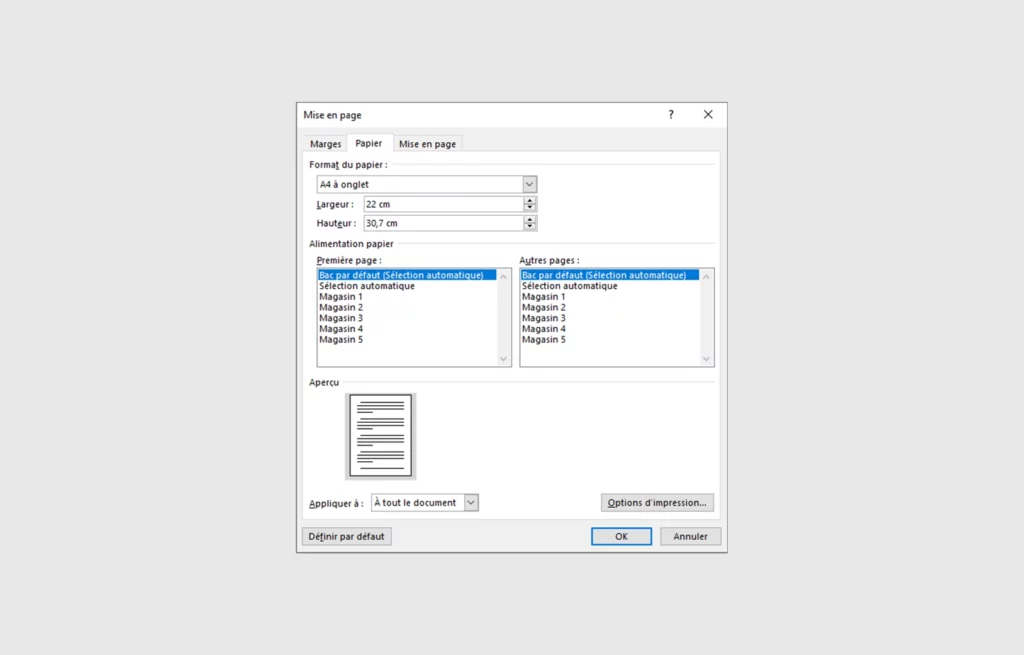This screenshot has height=655, width=1024.
Task: Click the Hauteur input field
Action: pos(443,223)
